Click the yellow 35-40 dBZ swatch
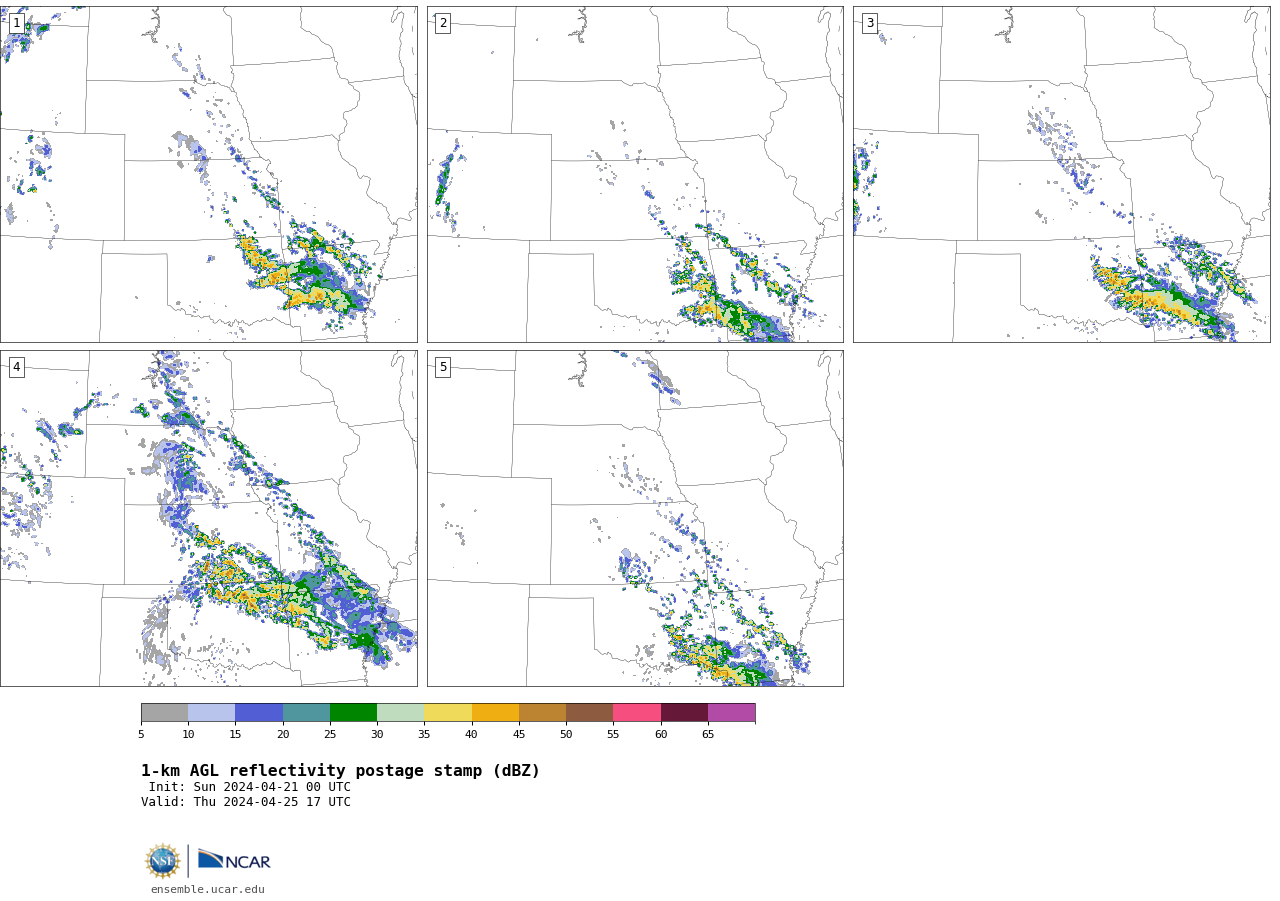This screenshot has width=1280, height=901. pyautogui.click(x=448, y=713)
